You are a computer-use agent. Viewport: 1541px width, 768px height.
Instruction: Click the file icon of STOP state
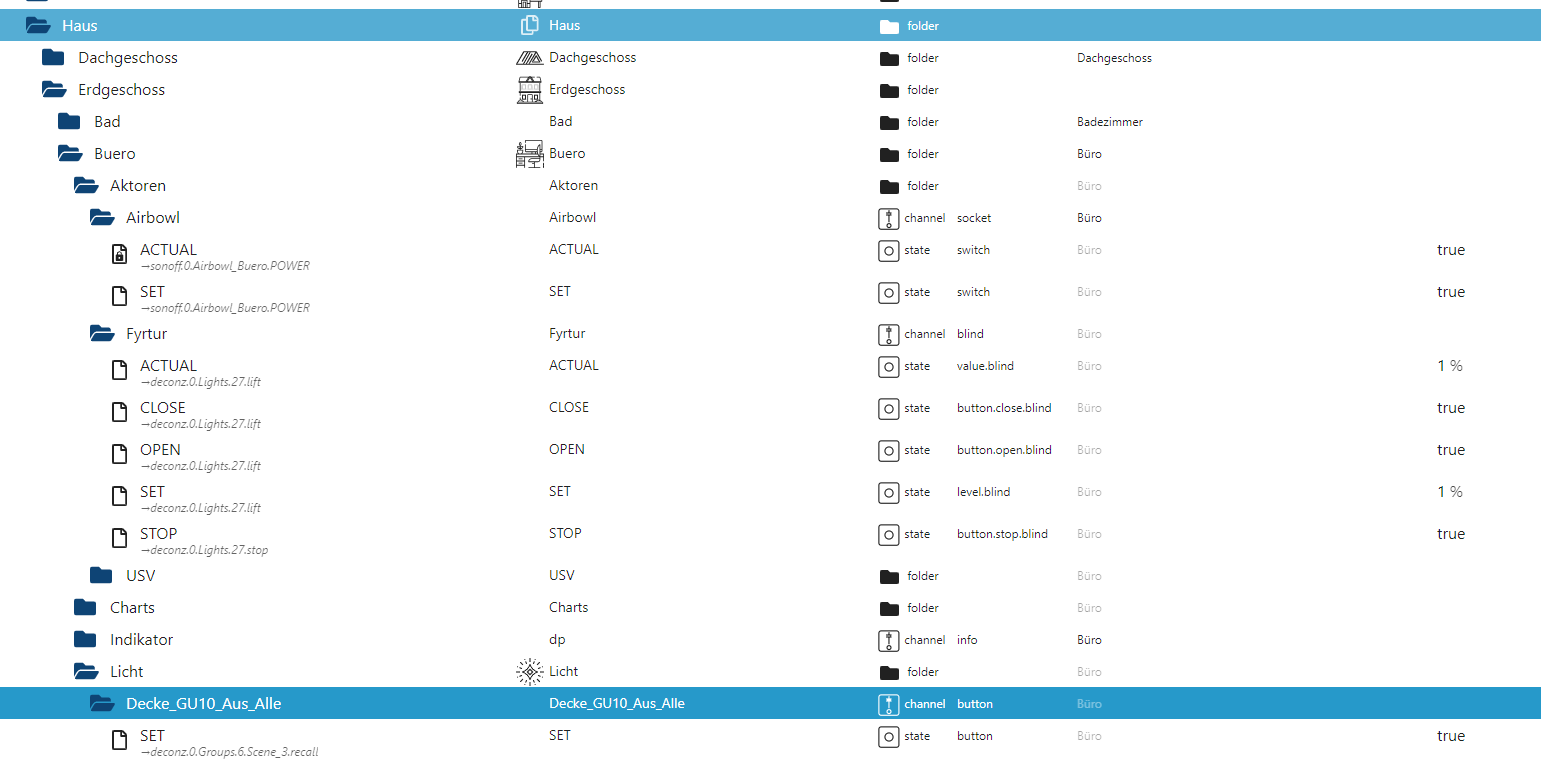pyautogui.click(x=119, y=538)
